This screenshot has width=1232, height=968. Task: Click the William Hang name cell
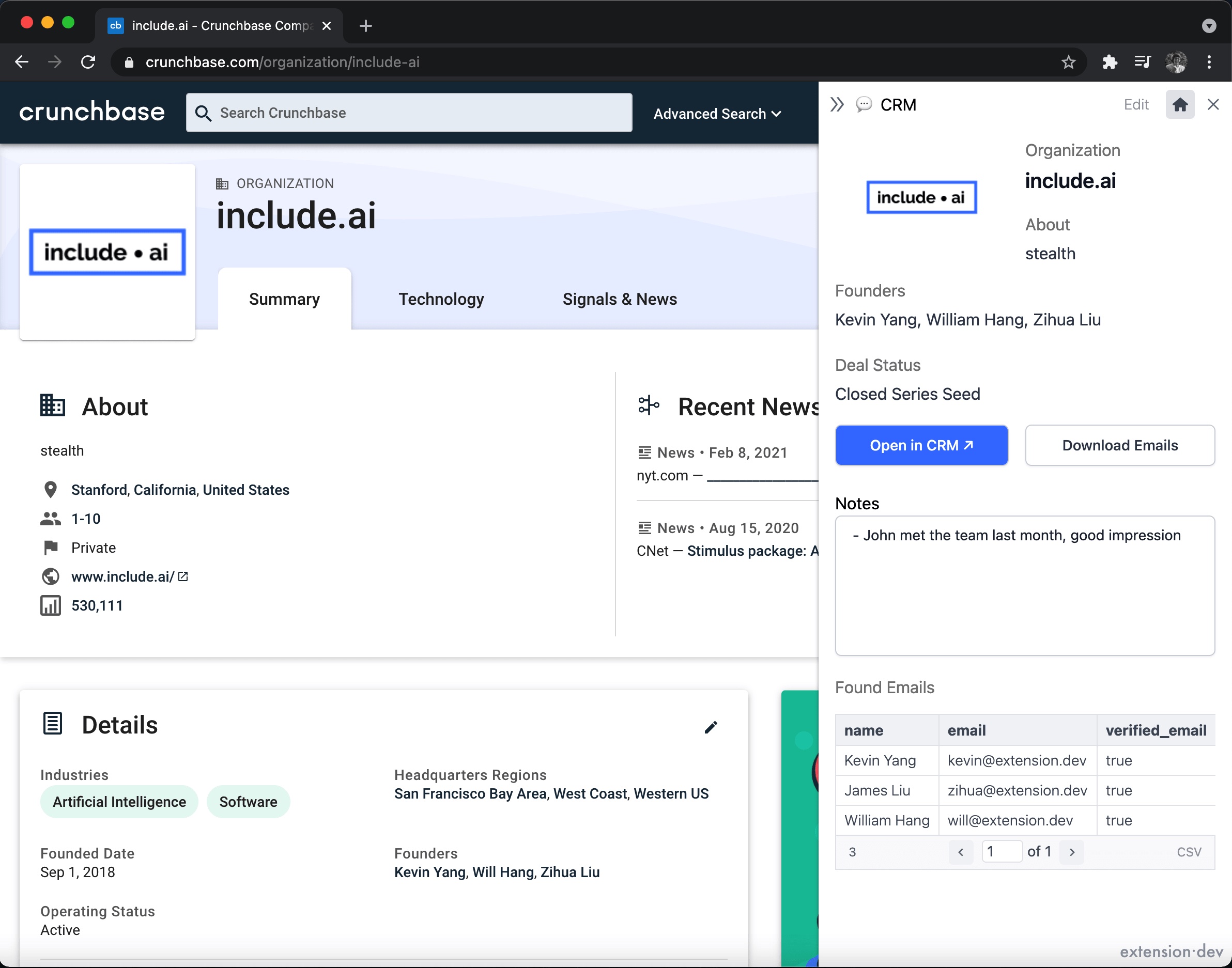pyautogui.click(x=887, y=820)
